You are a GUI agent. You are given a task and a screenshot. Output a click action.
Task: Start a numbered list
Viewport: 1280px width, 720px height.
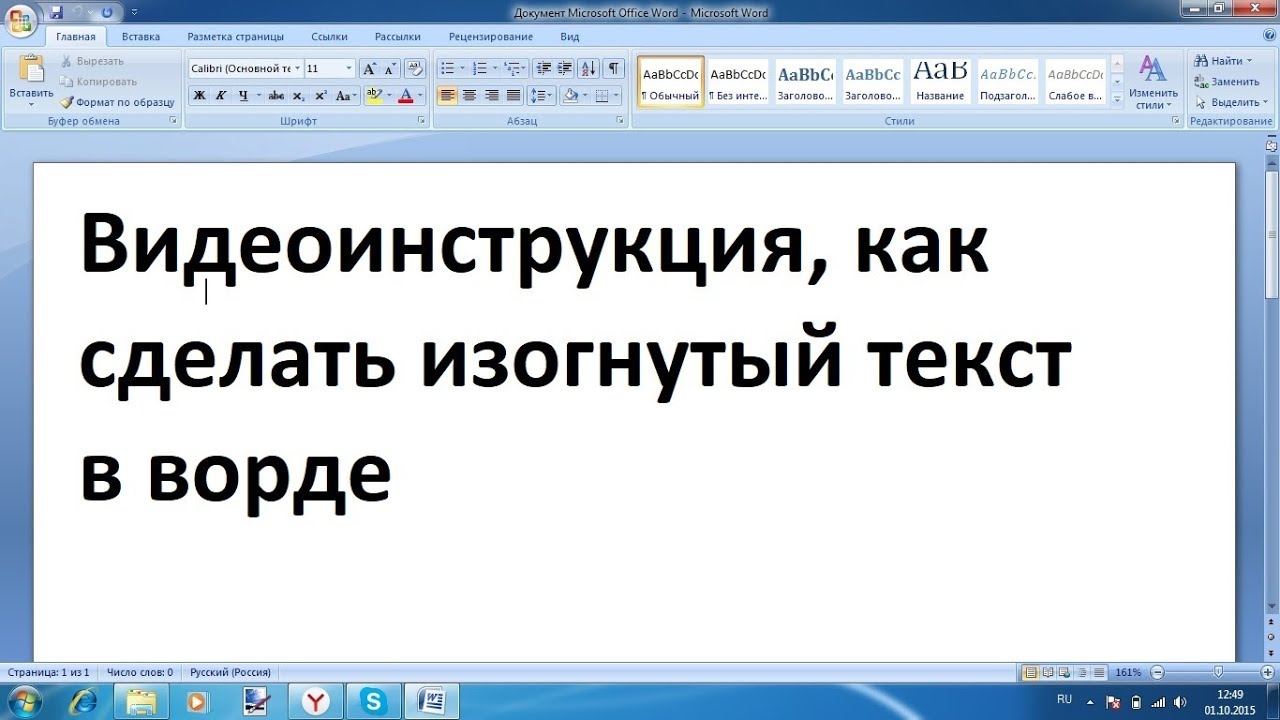[x=479, y=68]
